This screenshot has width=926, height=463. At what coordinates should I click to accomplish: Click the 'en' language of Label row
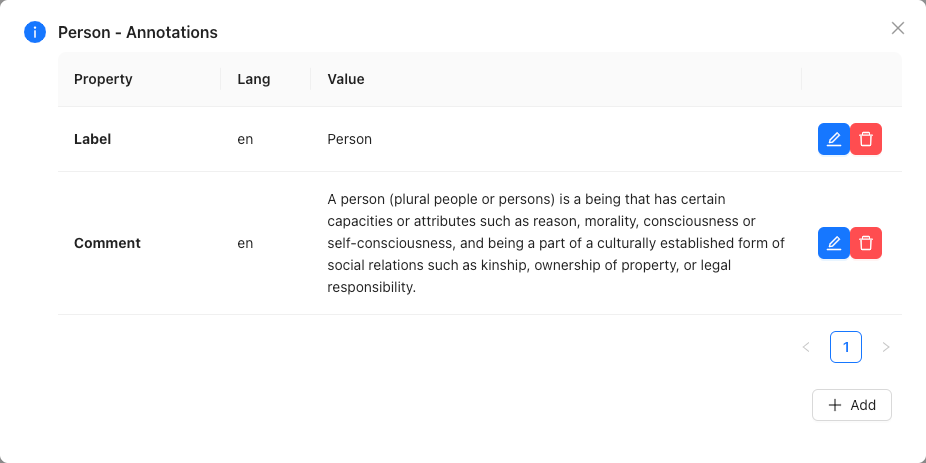[245, 139]
